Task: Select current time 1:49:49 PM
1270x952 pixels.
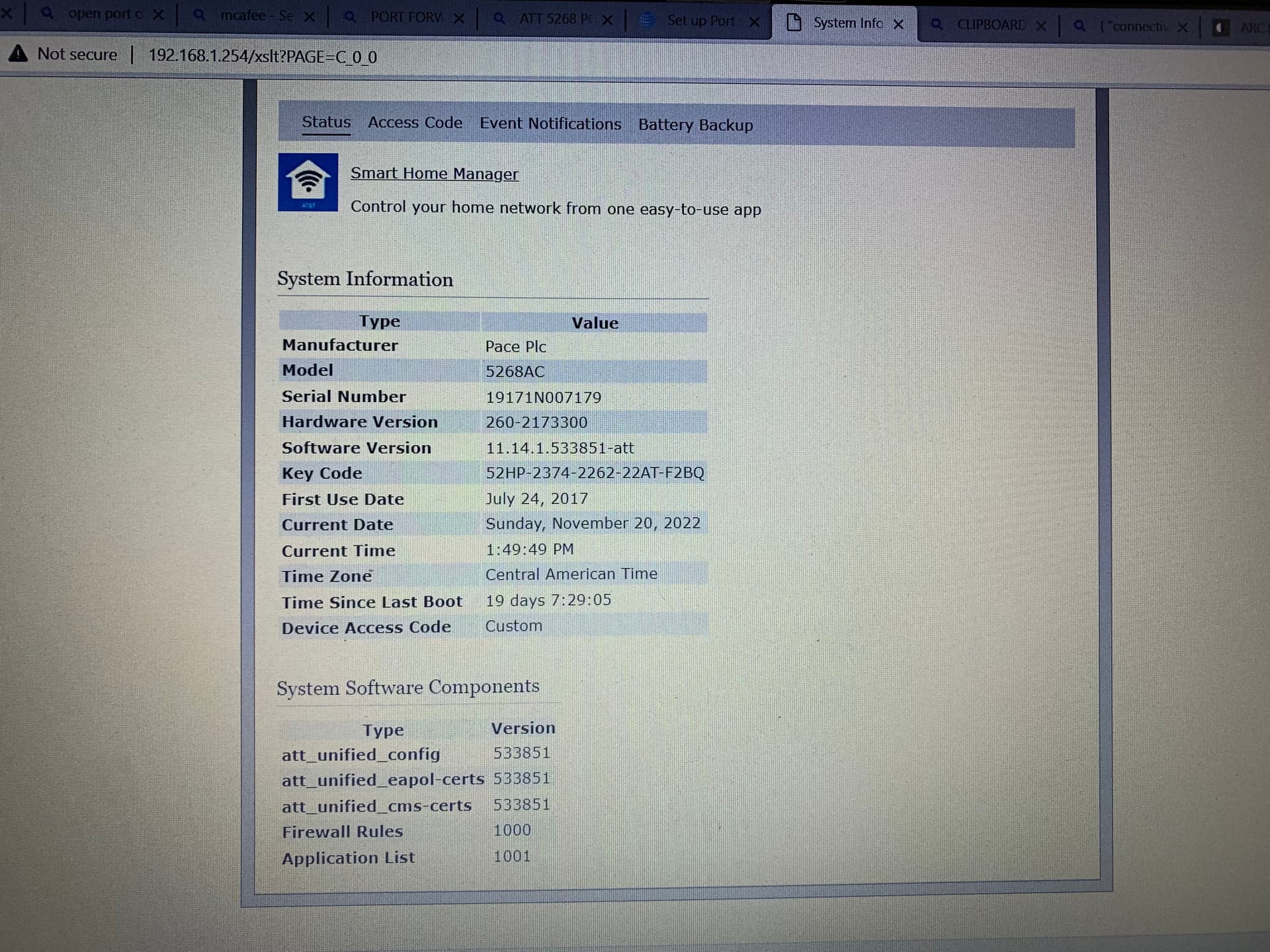Action: [x=529, y=549]
